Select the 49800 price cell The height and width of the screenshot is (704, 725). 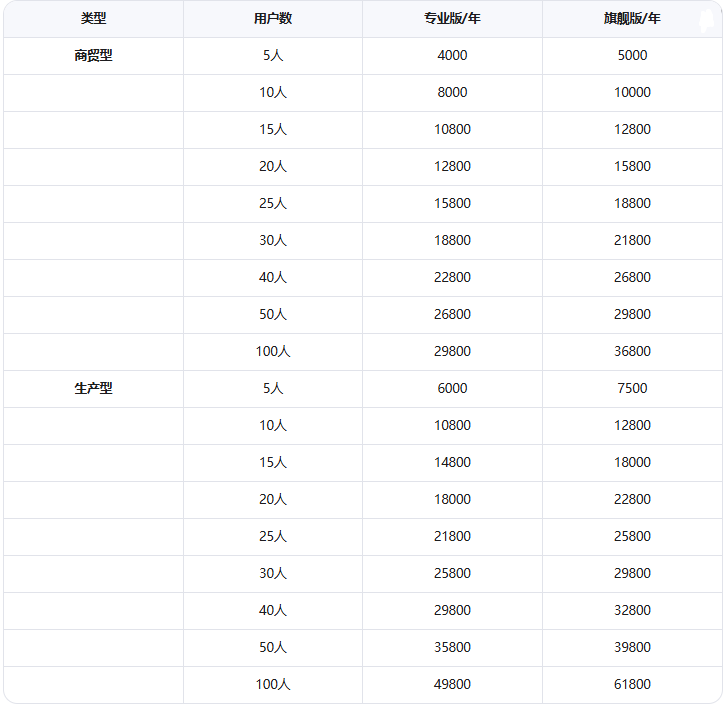(452, 684)
